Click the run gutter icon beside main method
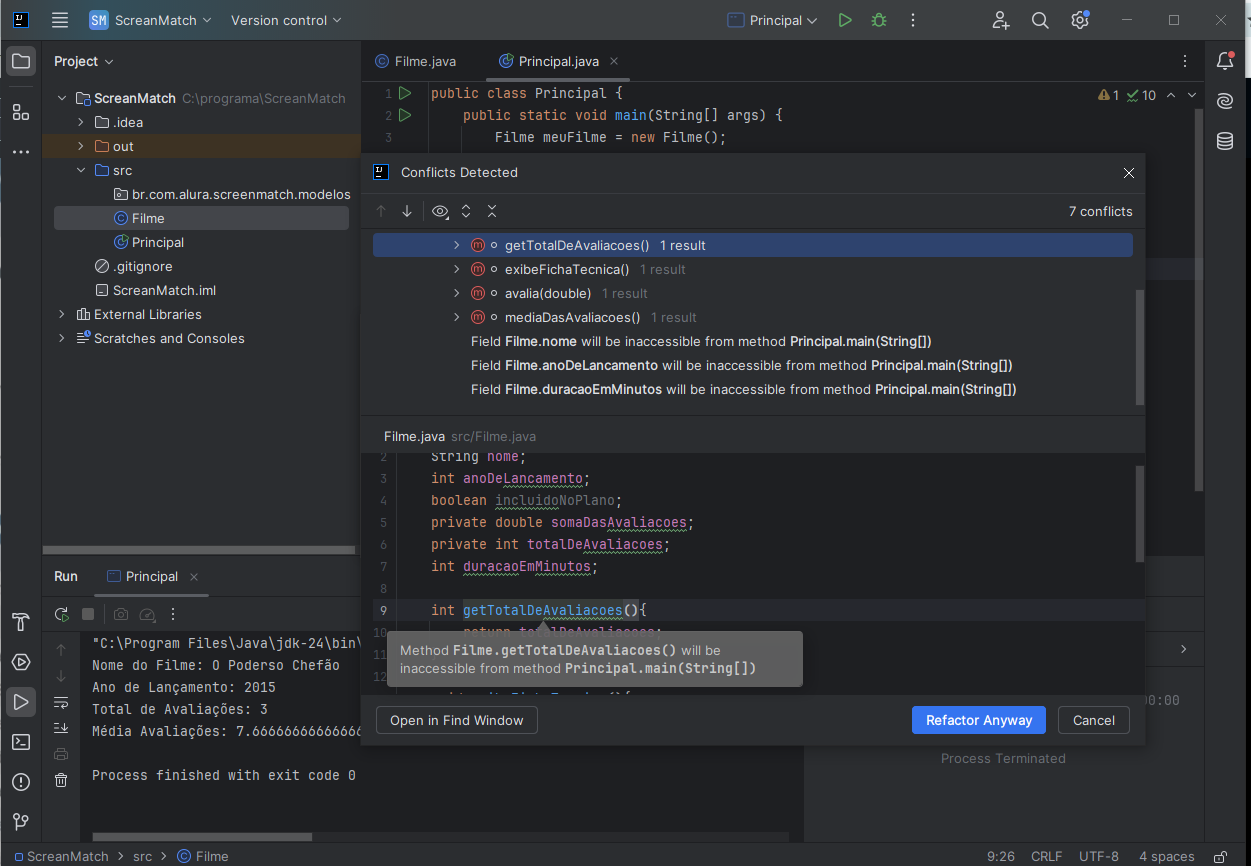Image resolution: width=1251 pixels, height=866 pixels. (x=405, y=115)
